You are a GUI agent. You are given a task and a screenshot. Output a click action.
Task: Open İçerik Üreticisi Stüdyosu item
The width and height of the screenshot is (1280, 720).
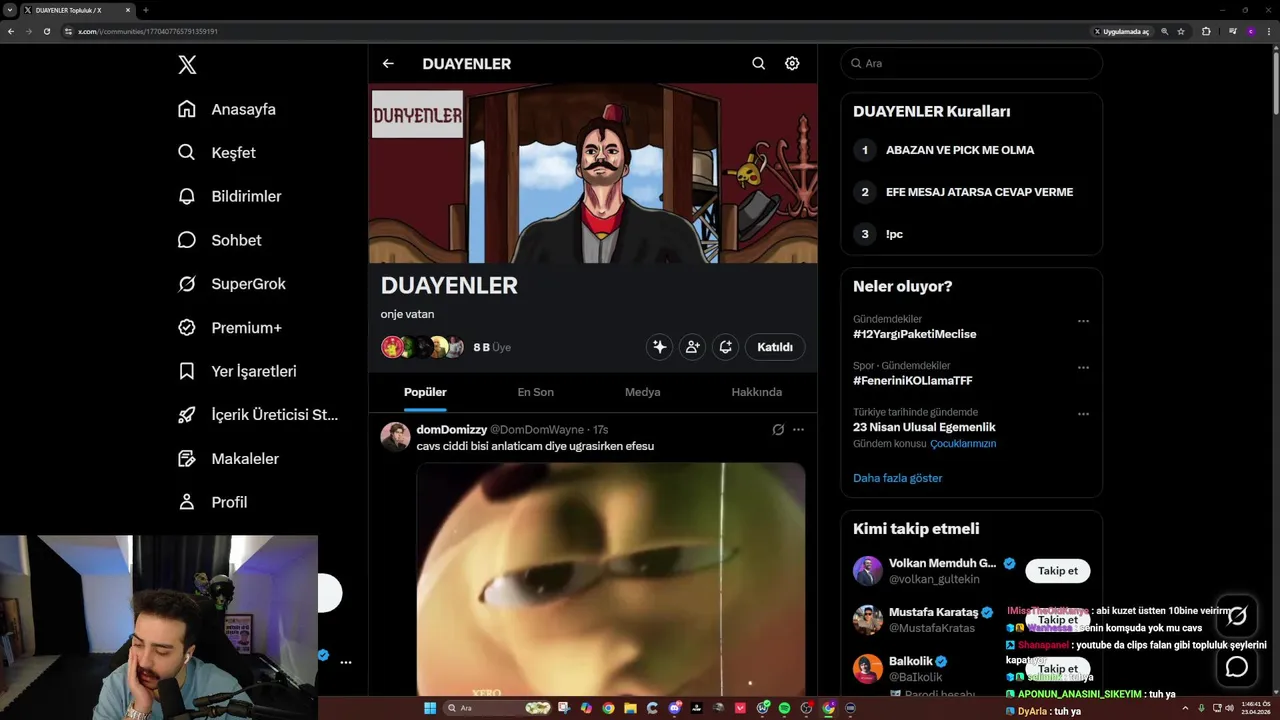click(258, 415)
